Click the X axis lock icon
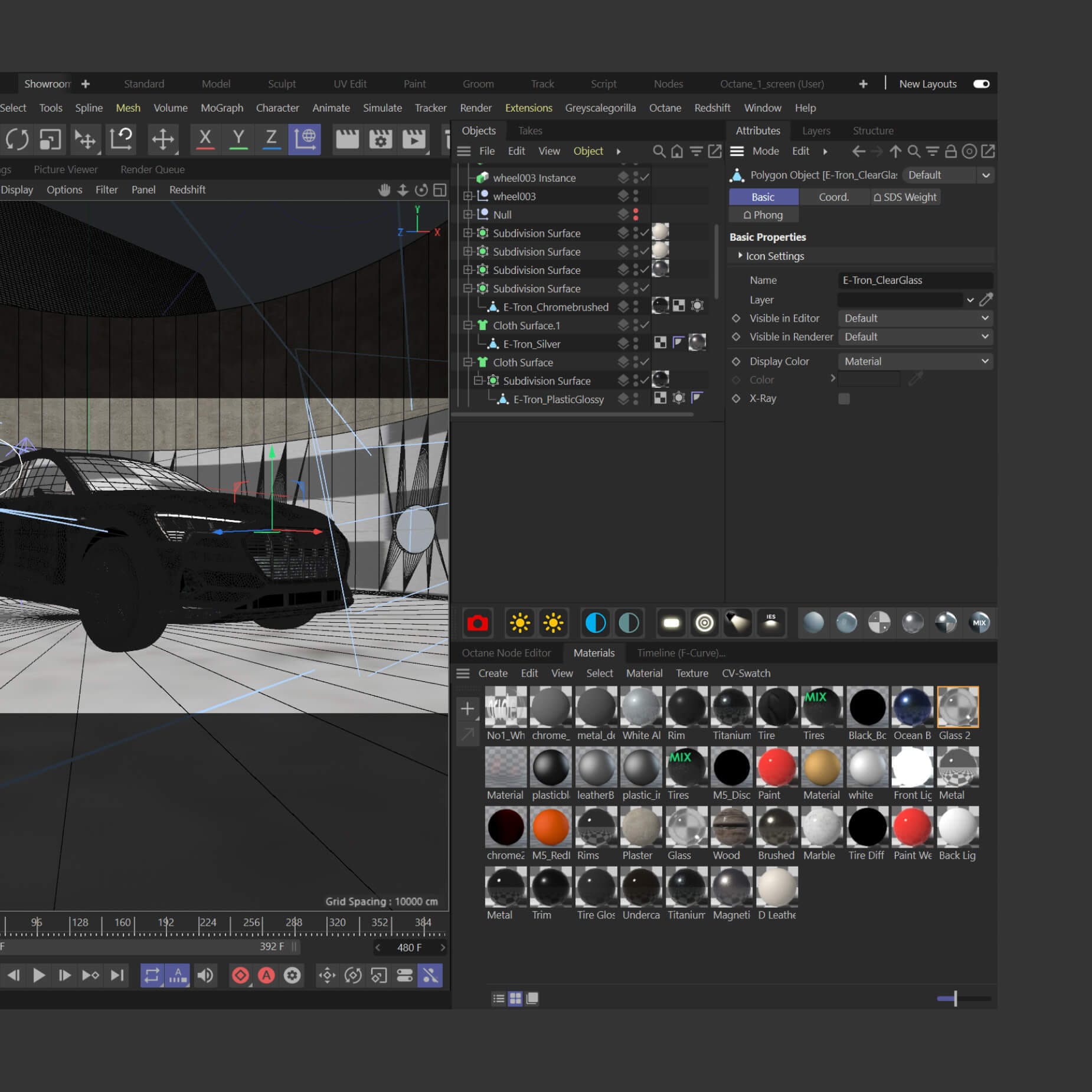The width and height of the screenshot is (1092, 1092). [x=205, y=139]
